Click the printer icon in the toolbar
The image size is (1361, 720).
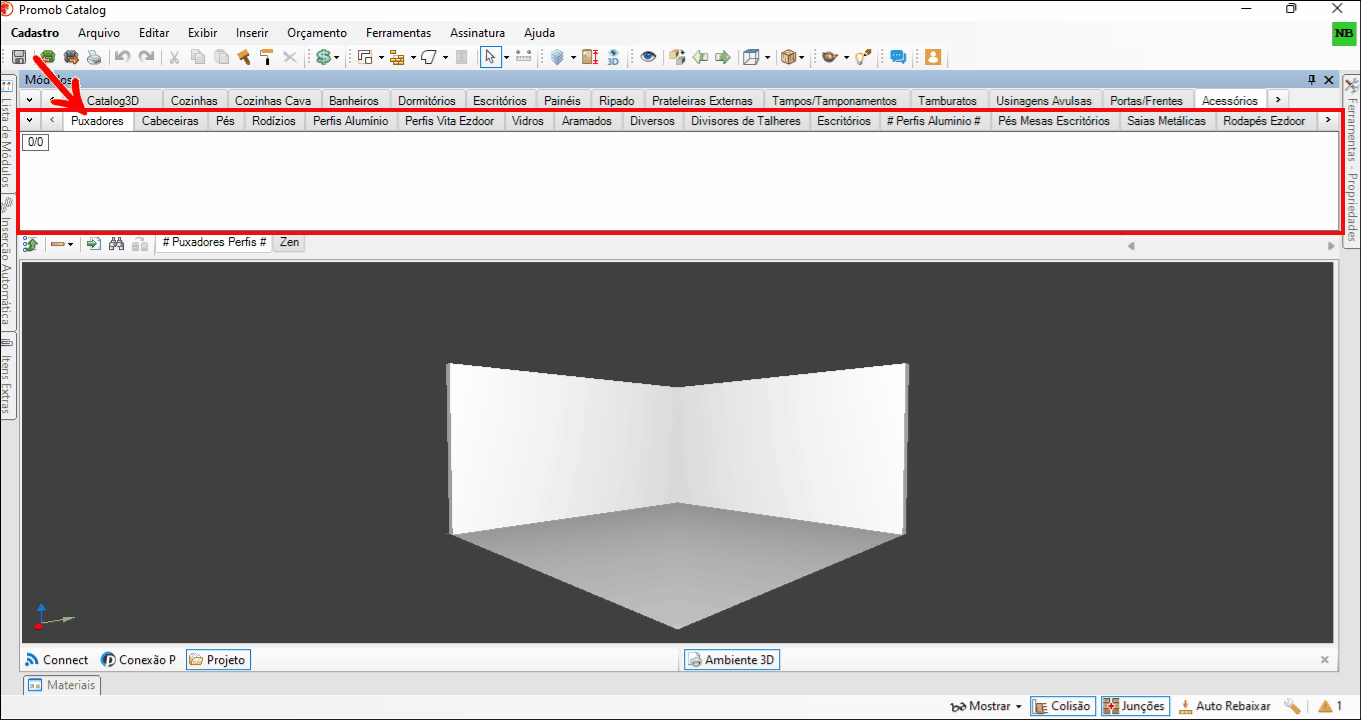(93, 57)
